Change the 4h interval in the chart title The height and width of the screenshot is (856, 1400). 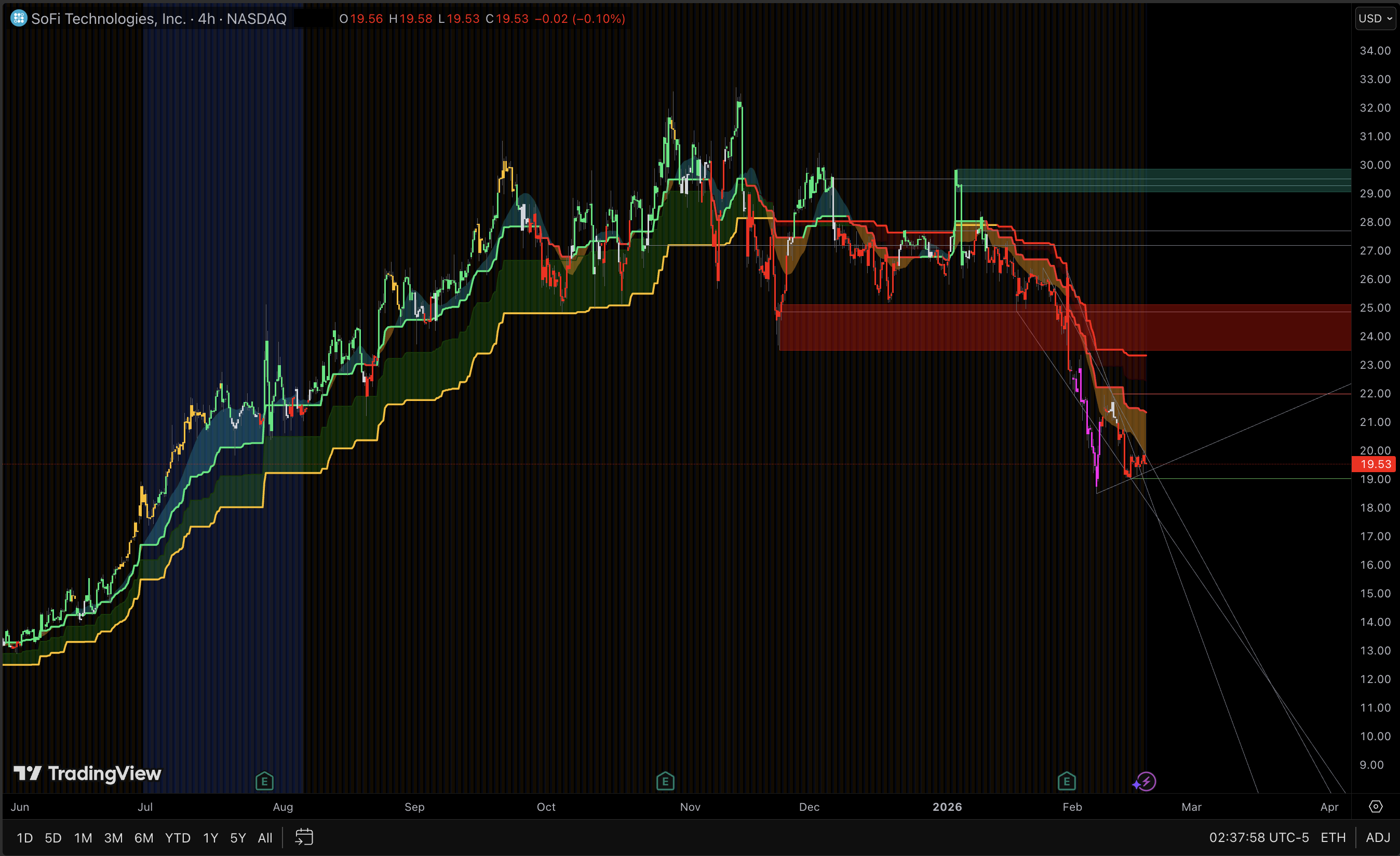tap(206, 18)
